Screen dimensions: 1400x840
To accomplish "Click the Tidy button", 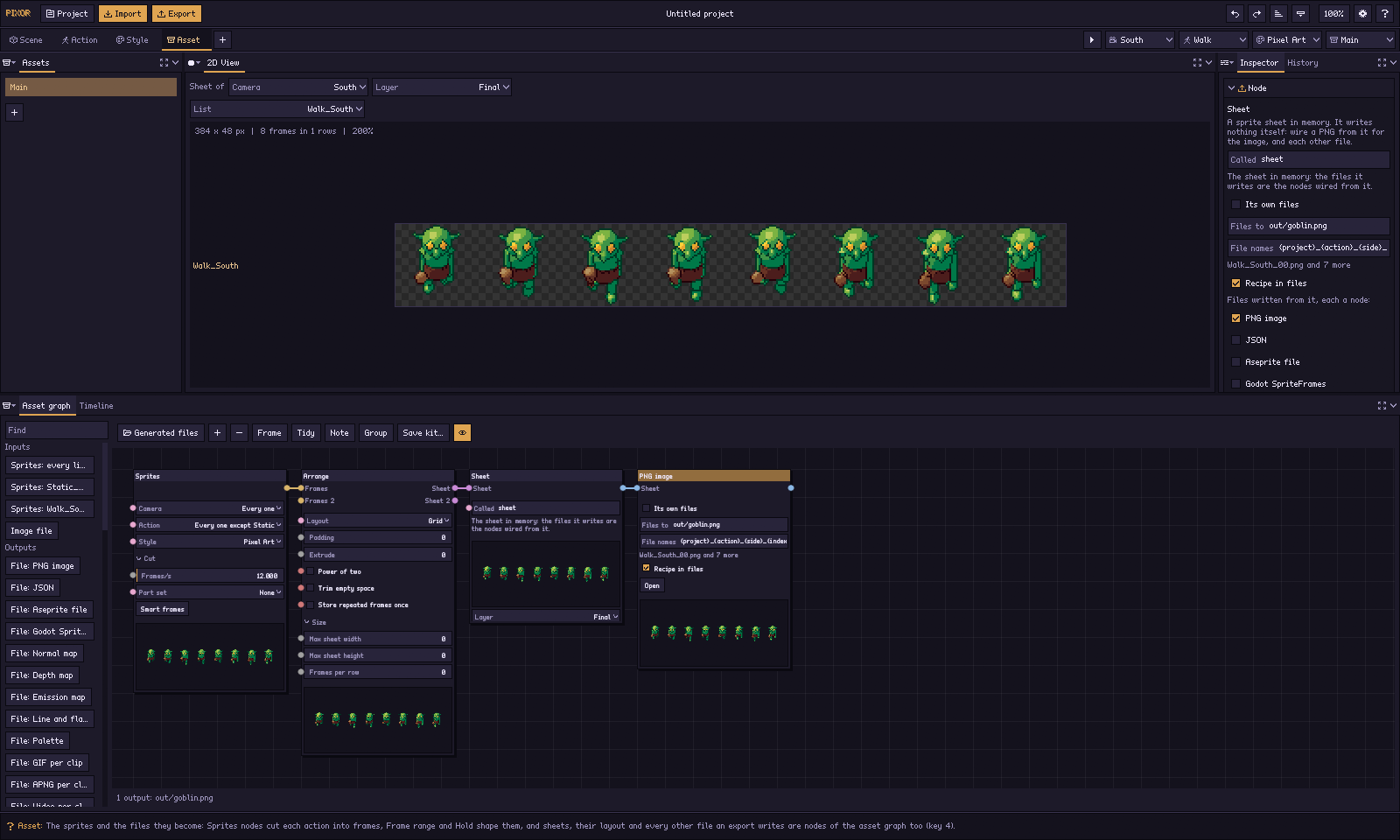I will coord(305,433).
